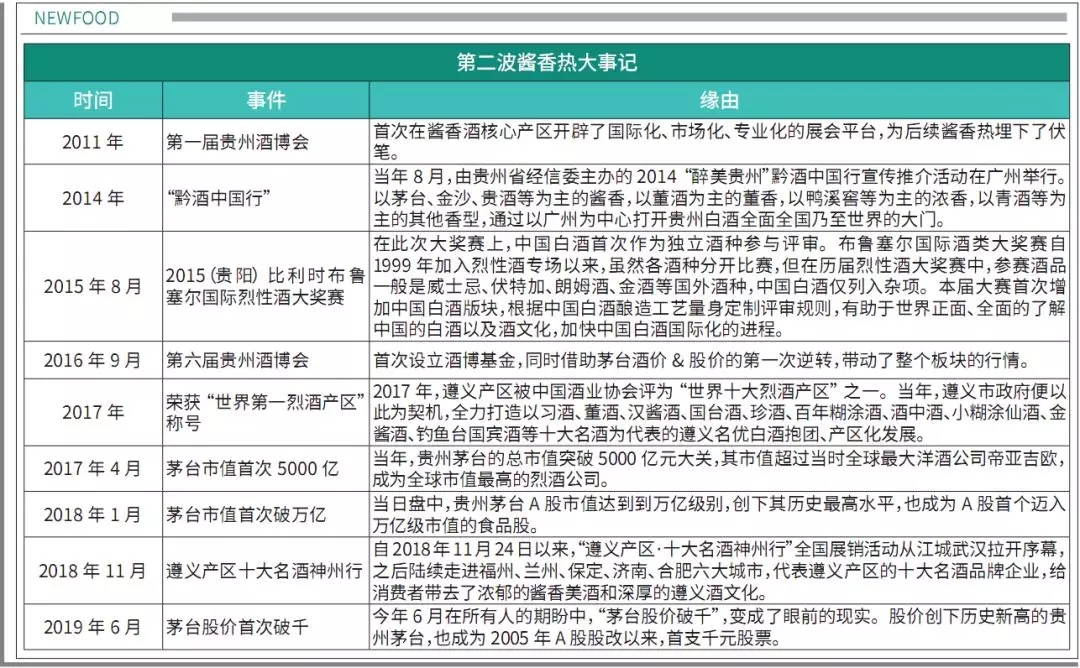Click the 事件 column header
The width and height of the screenshot is (1080, 668).
tap(266, 101)
